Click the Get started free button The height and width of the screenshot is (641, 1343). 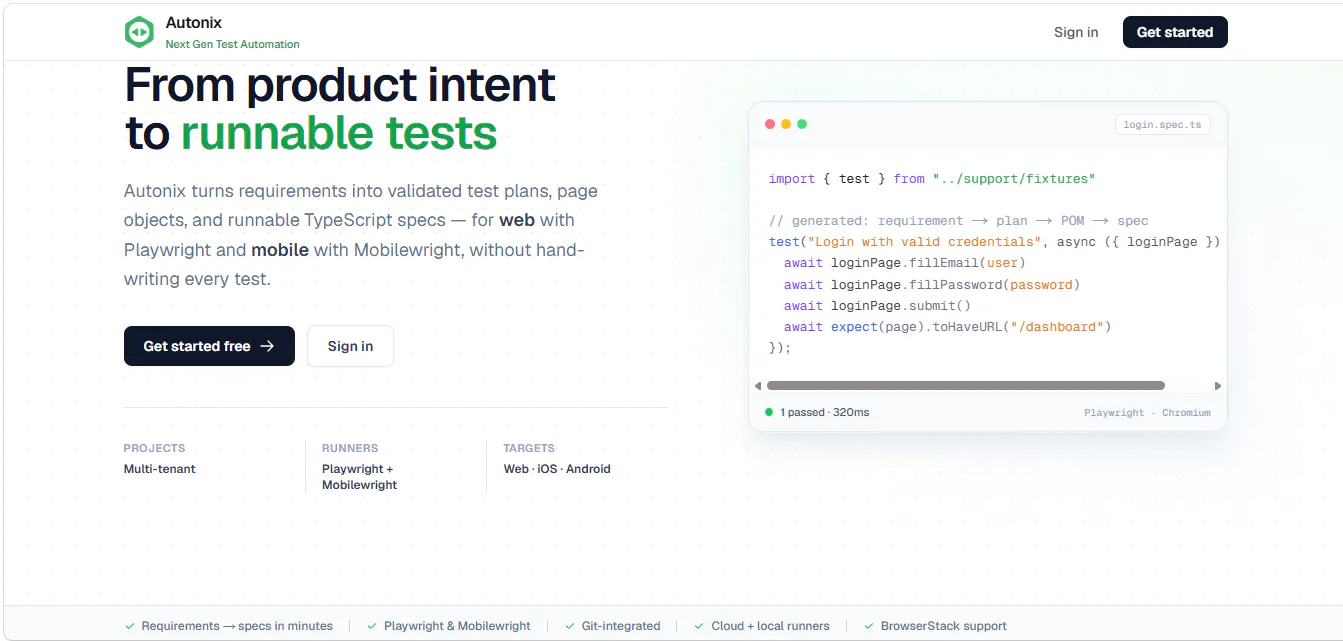(x=209, y=346)
